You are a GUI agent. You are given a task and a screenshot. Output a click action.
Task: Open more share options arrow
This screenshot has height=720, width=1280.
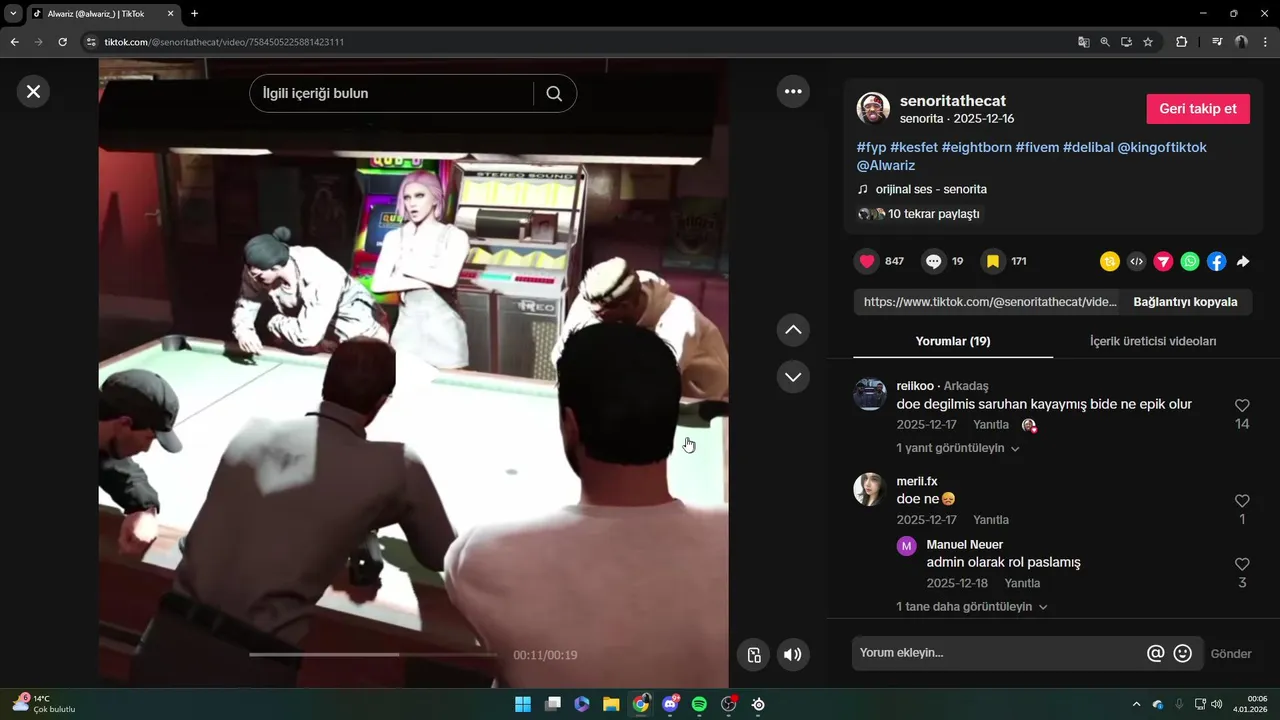pyautogui.click(x=1243, y=261)
